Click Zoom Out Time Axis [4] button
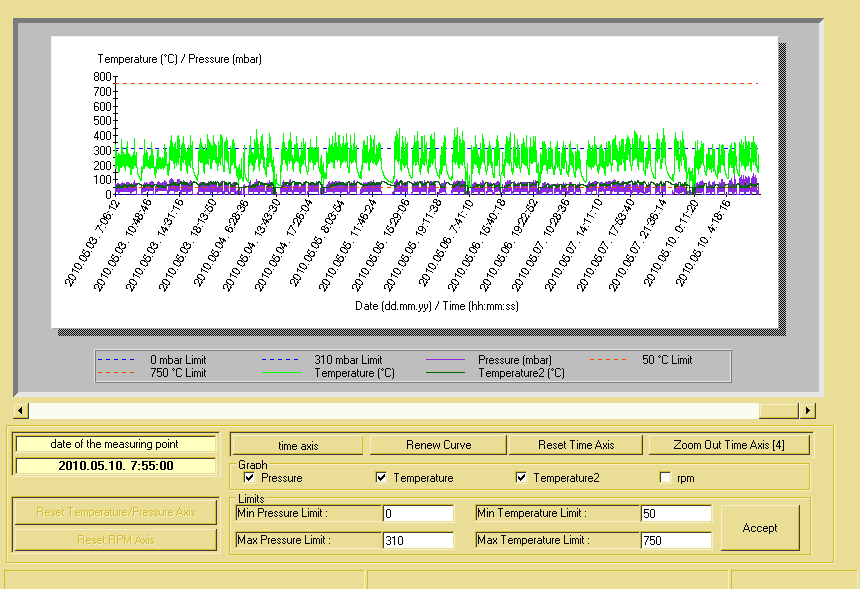860x589 pixels. tap(729, 445)
